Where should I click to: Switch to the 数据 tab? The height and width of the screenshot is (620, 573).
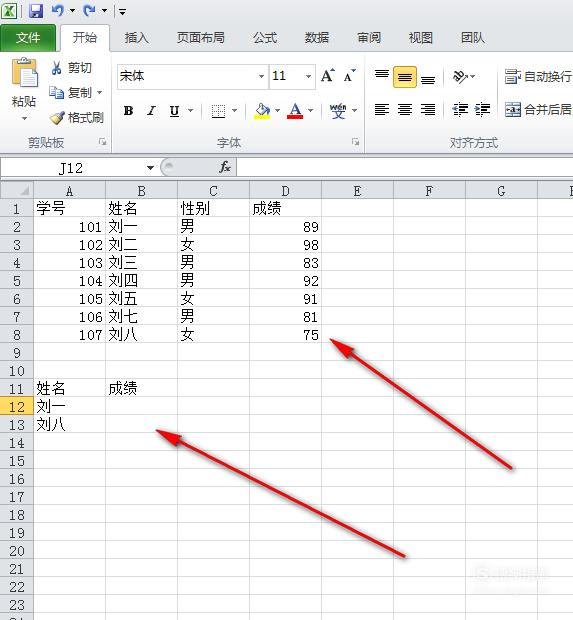point(317,38)
